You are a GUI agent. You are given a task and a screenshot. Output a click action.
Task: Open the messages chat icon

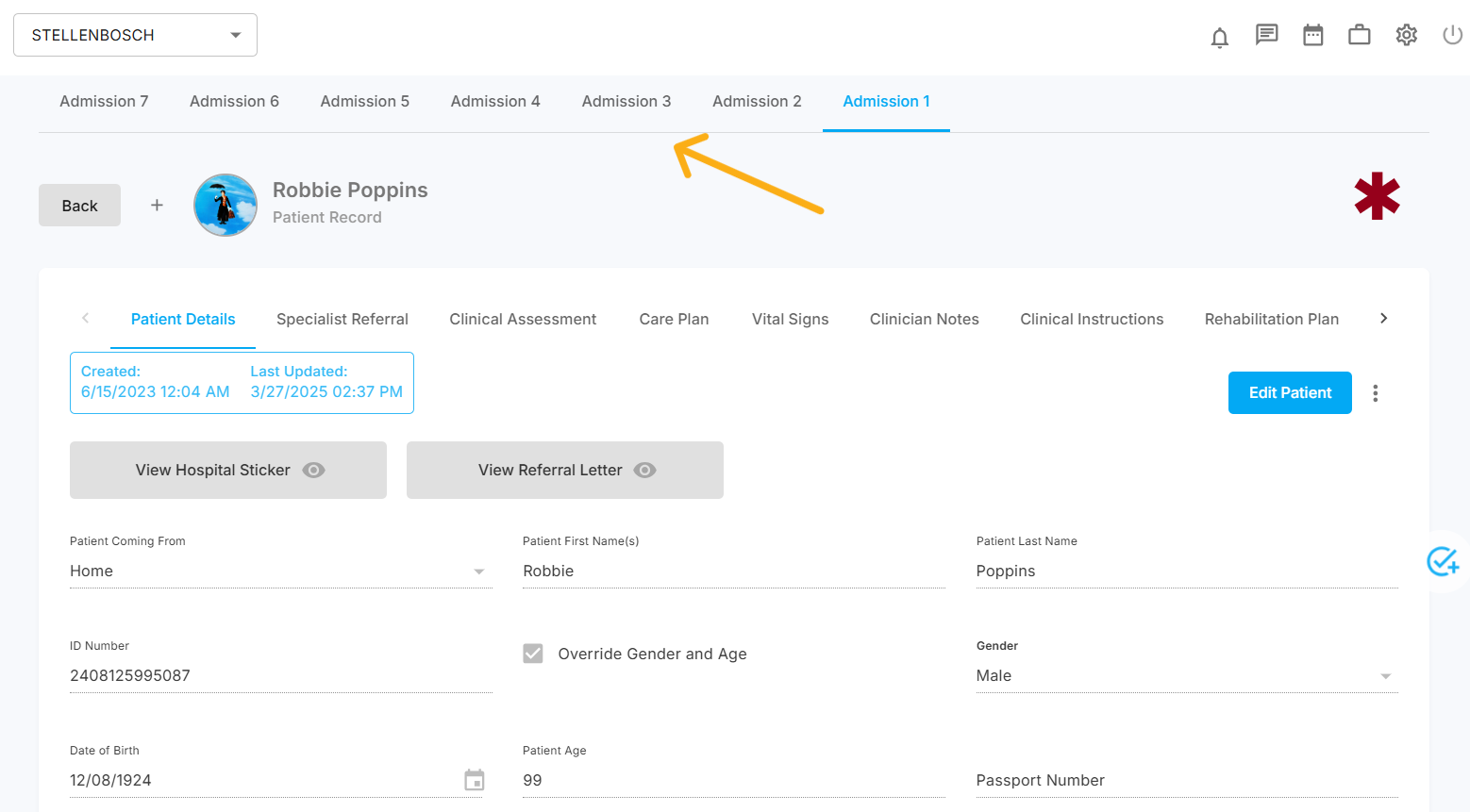pyautogui.click(x=1266, y=35)
